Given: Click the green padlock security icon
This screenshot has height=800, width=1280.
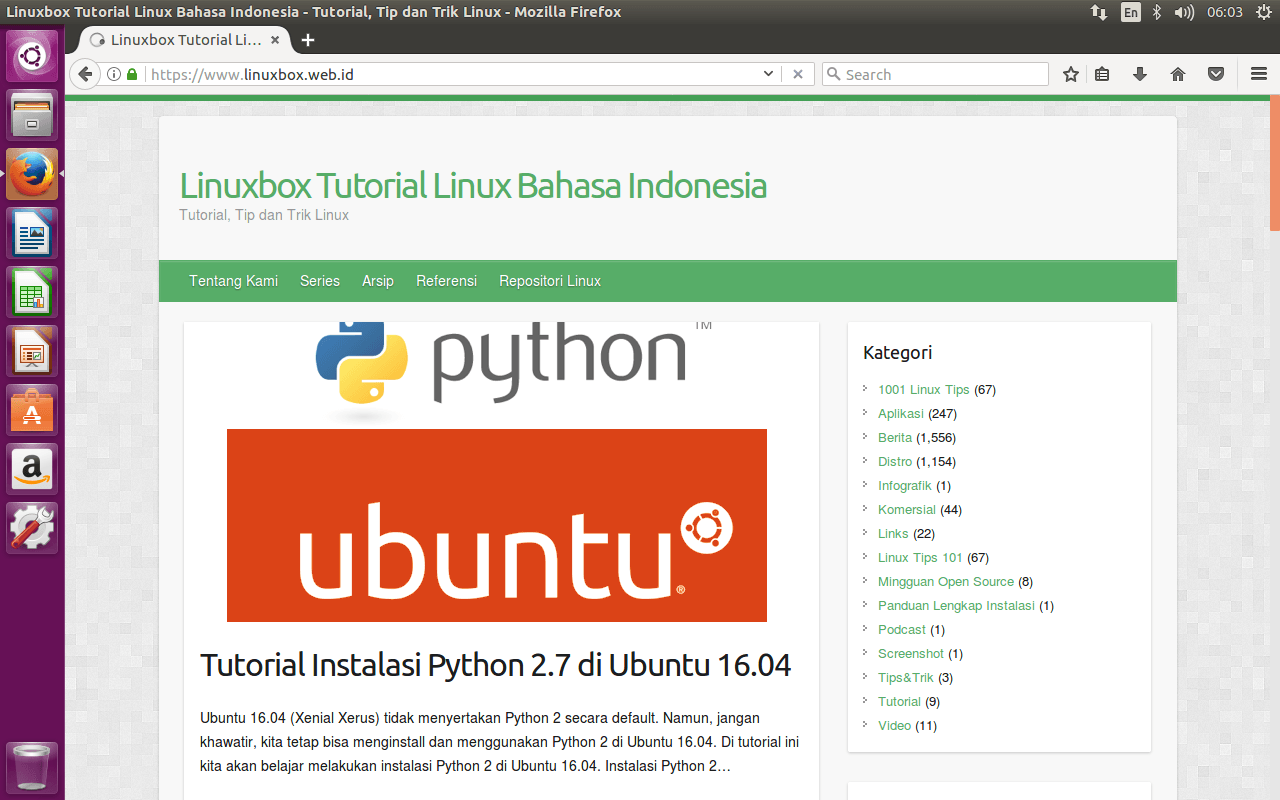Looking at the screenshot, I should [131, 74].
